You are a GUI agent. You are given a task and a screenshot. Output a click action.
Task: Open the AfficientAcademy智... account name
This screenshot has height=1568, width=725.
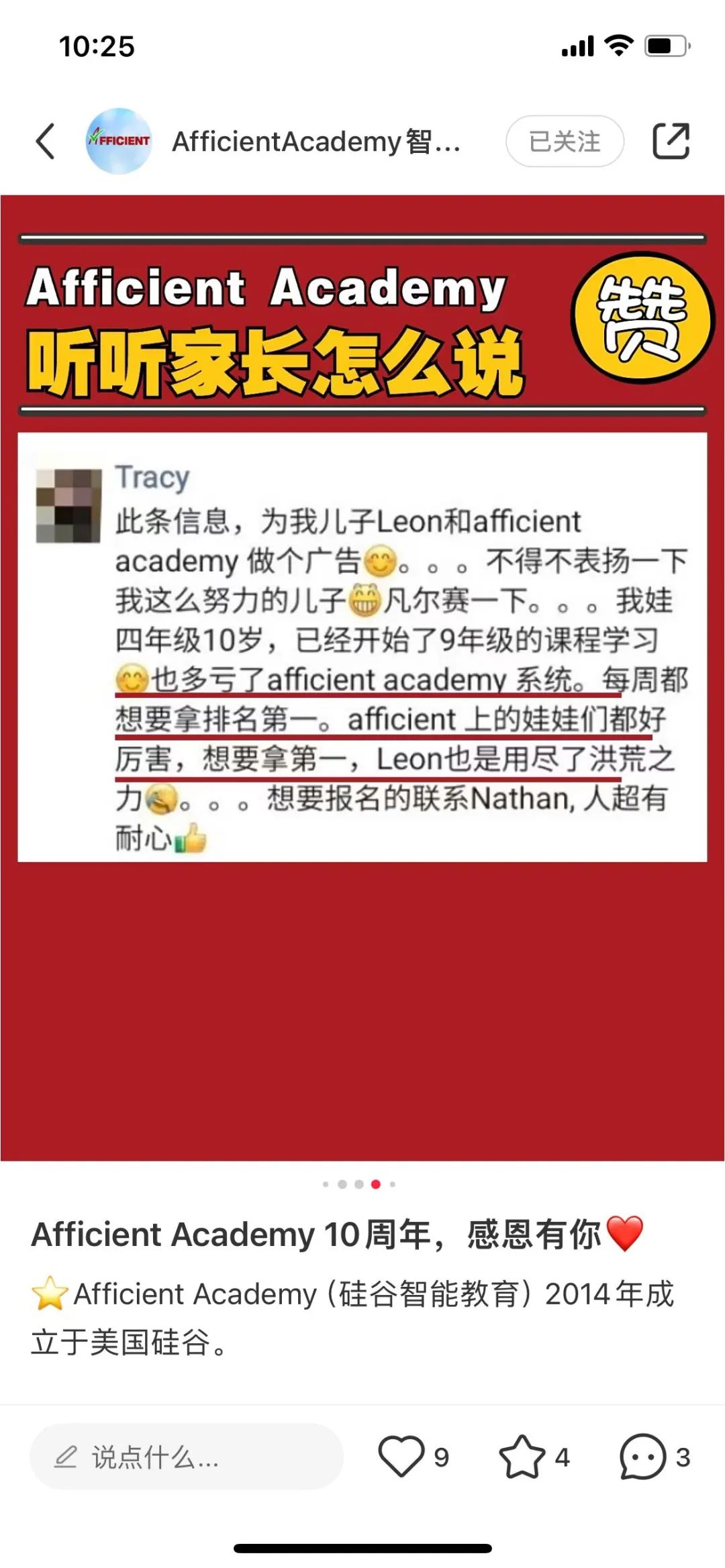316,141
